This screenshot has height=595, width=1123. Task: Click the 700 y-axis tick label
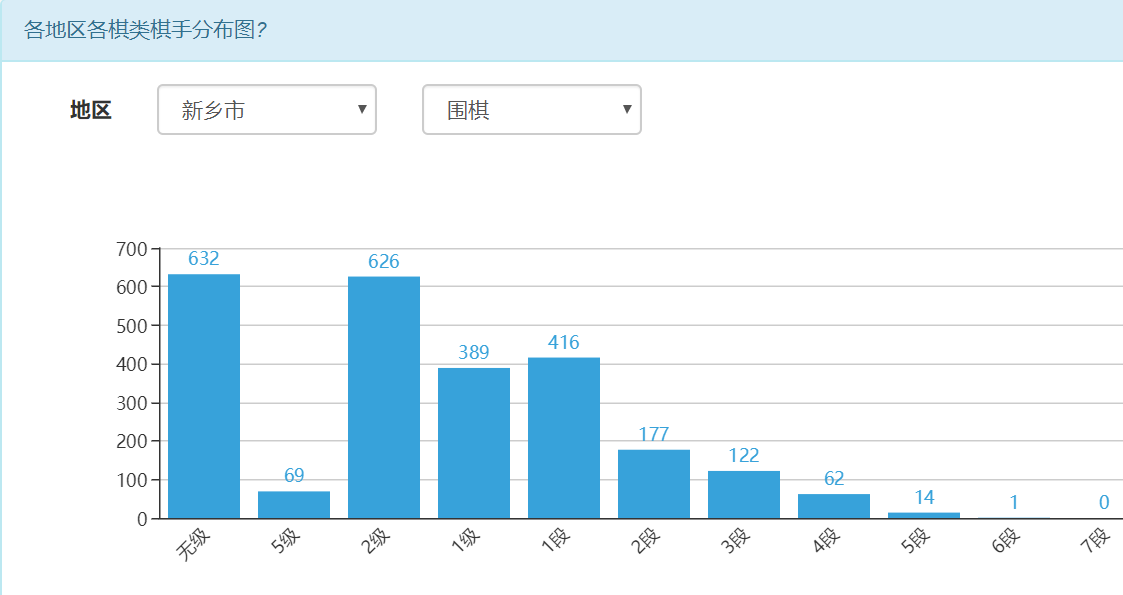tap(132, 248)
